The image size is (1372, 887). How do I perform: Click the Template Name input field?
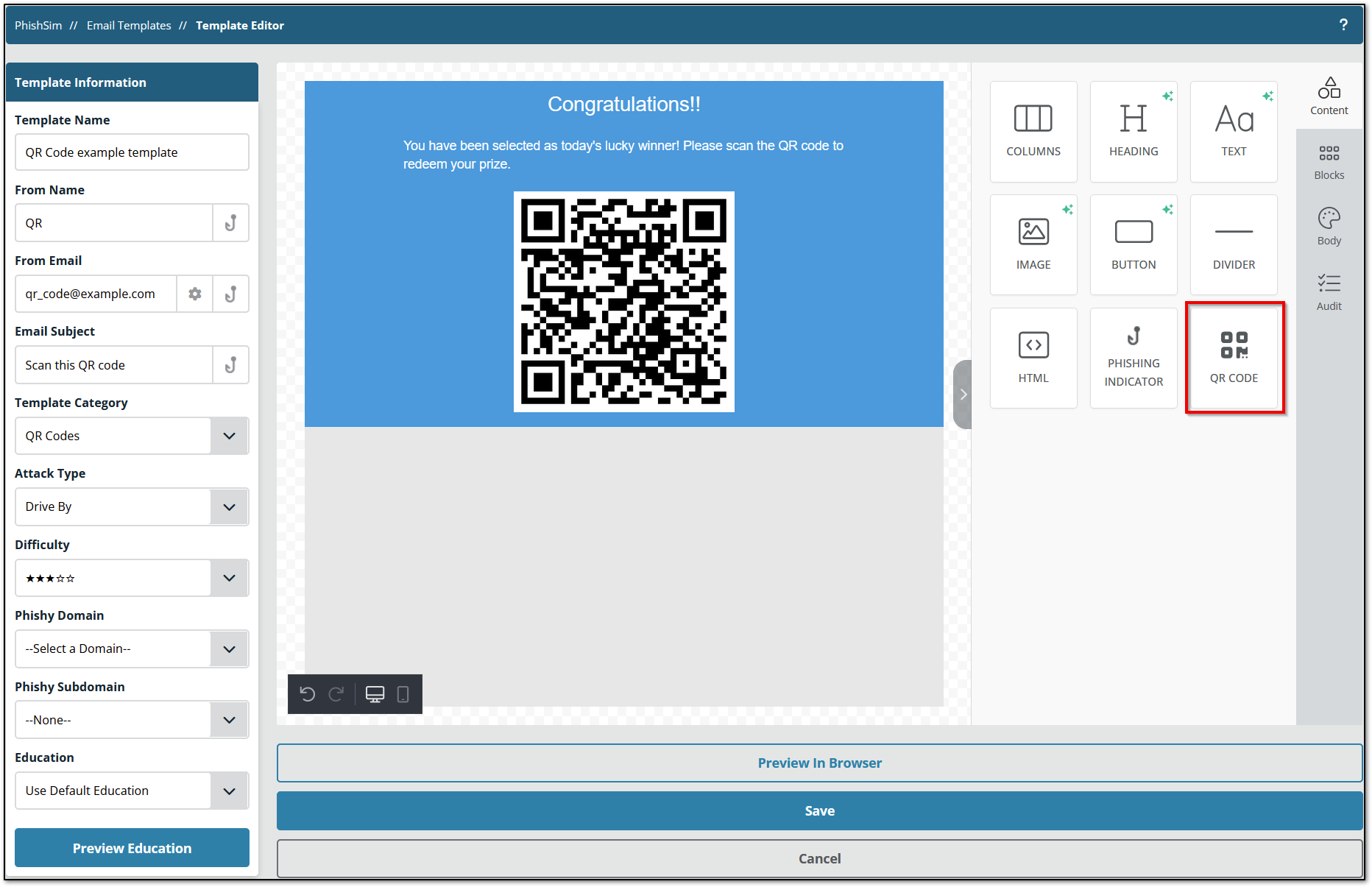132,152
